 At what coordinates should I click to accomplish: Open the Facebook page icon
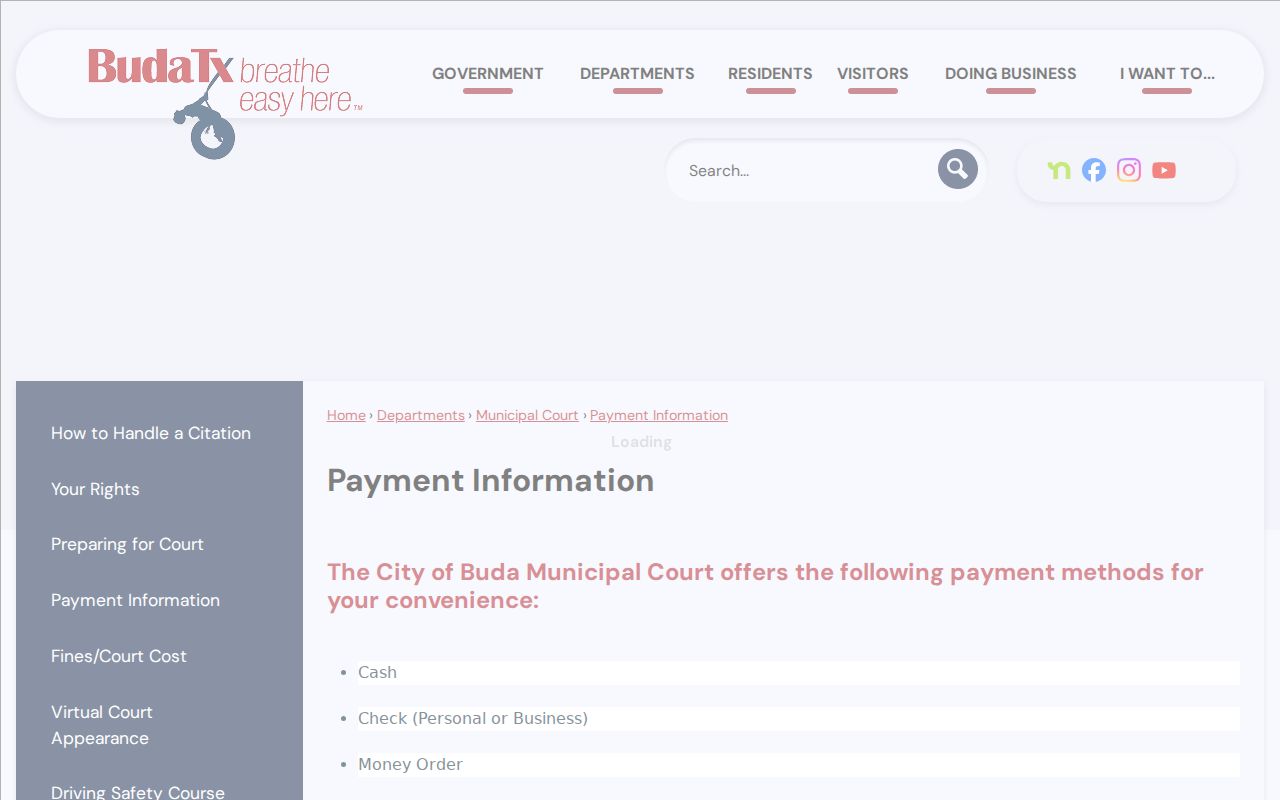(1094, 170)
